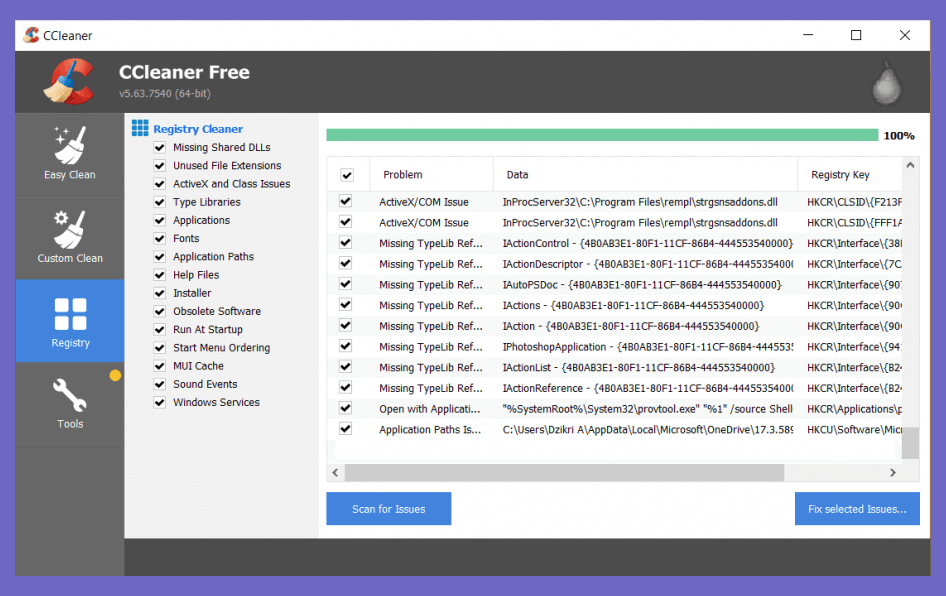The width and height of the screenshot is (946, 596).
Task: Click the CCleaner title bar icon
Action: click(x=31, y=35)
